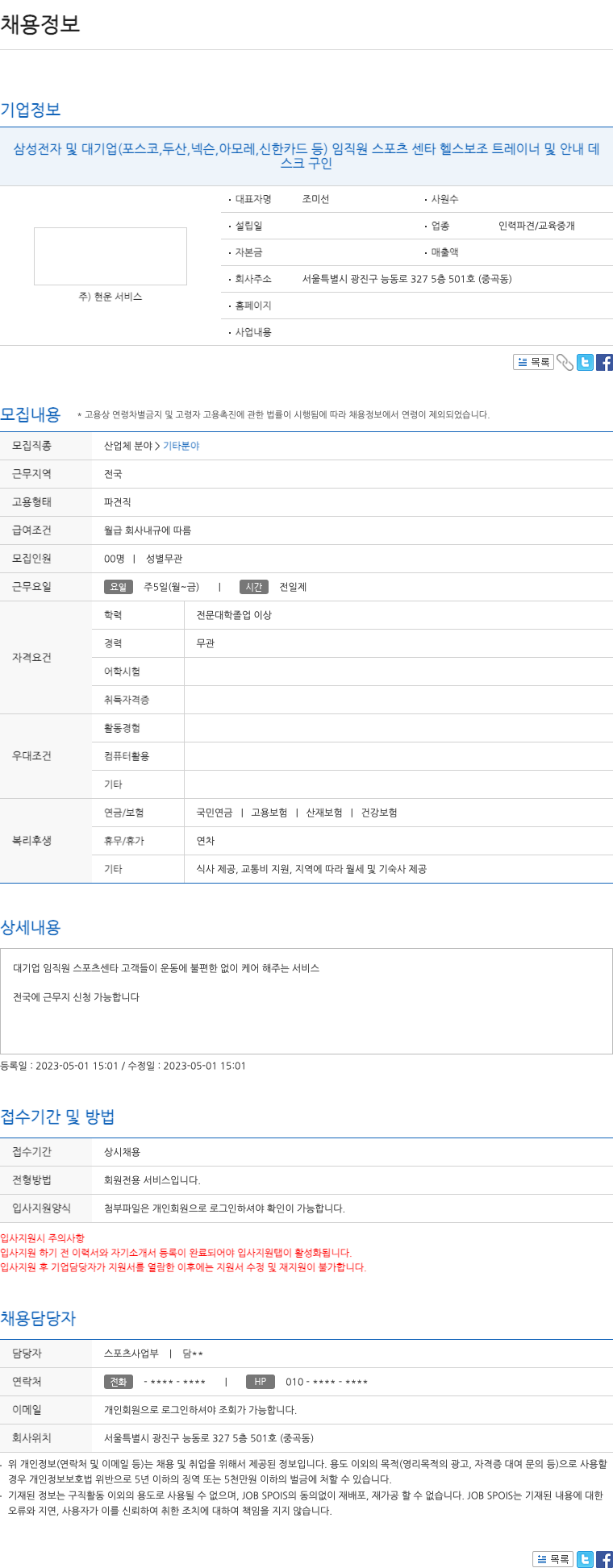Select 주5일(월~금) work days

point(171,587)
